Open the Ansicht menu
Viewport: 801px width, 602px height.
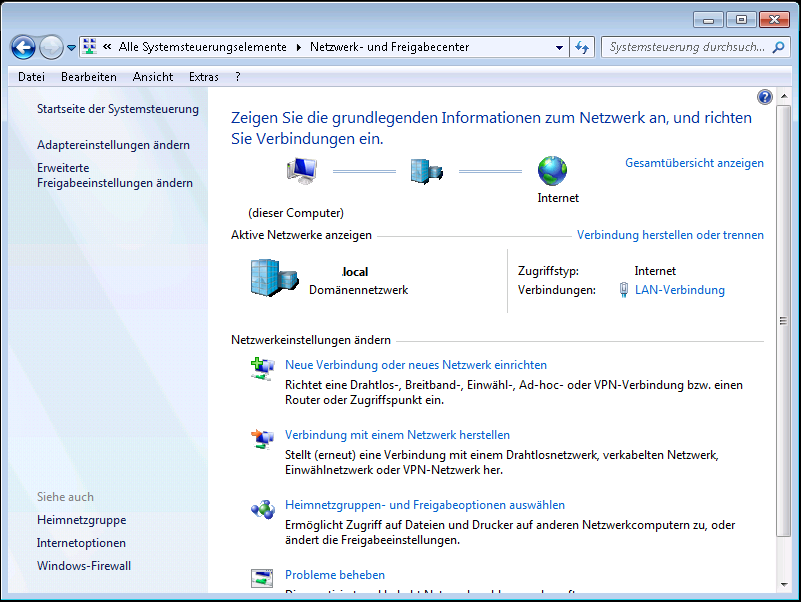point(153,77)
